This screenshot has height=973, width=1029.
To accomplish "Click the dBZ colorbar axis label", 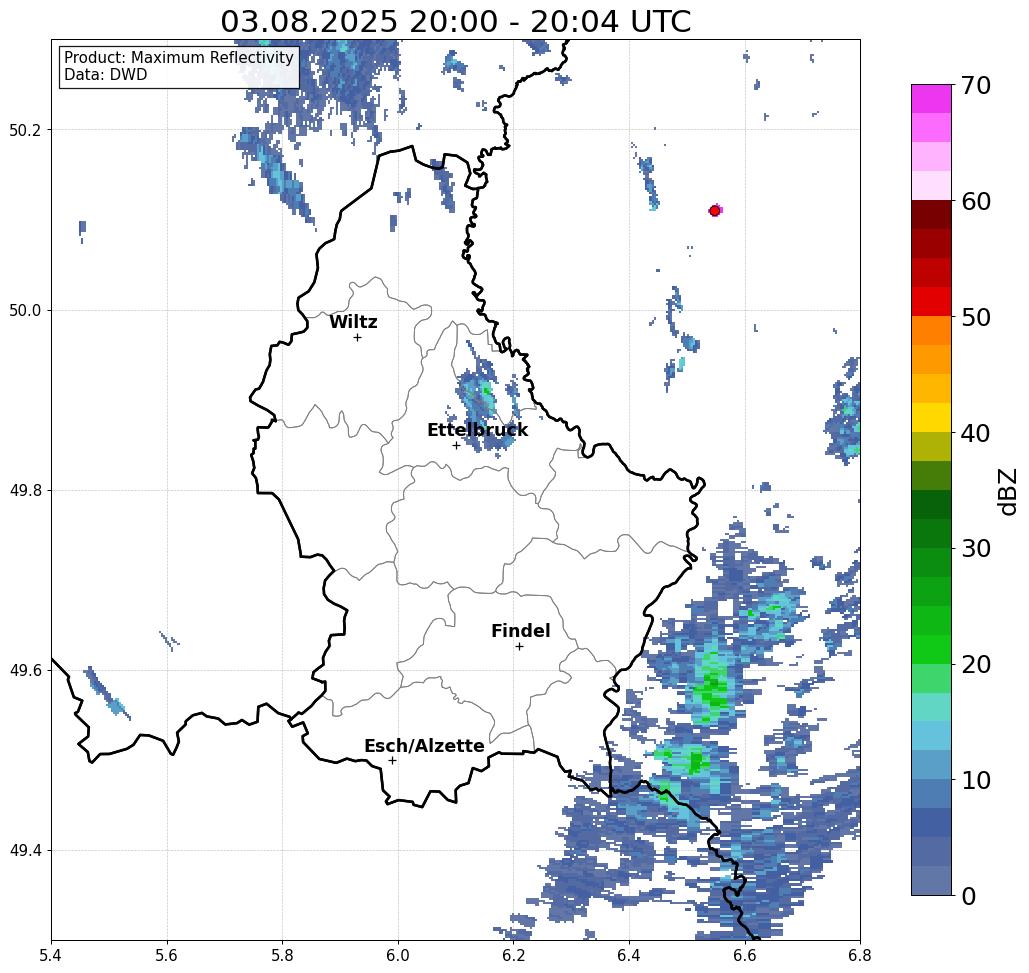I will pos(1007,491).
